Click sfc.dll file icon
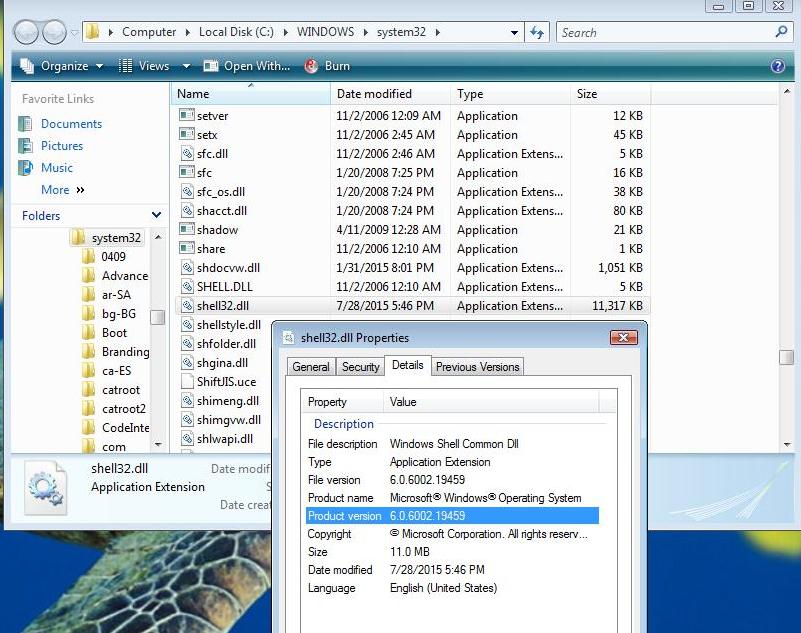The width and height of the screenshot is (801, 633). pos(187,153)
